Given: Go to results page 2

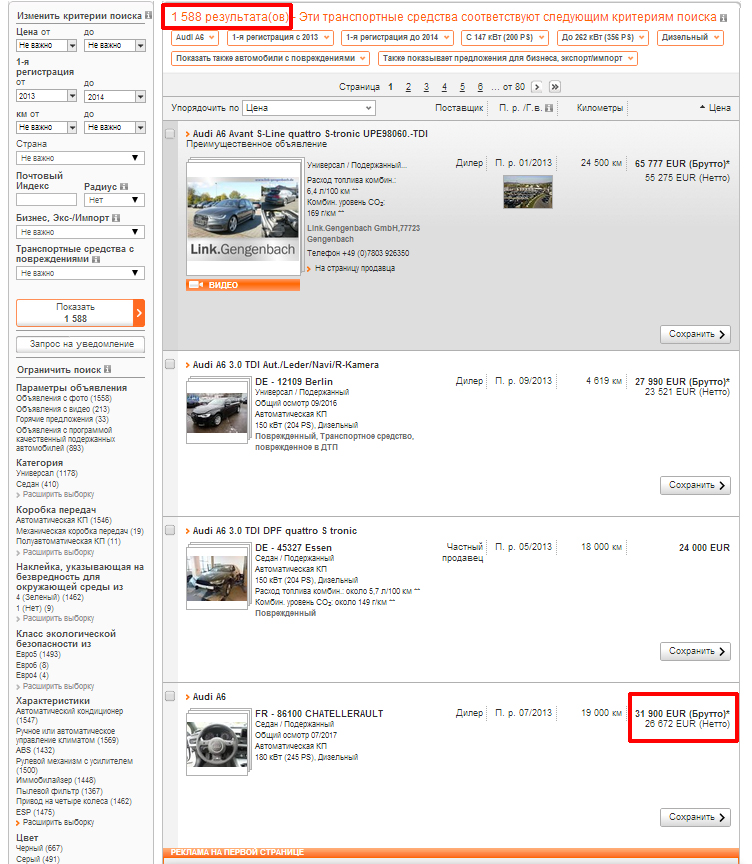Looking at the screenshot, I should (x=408, y=87).
